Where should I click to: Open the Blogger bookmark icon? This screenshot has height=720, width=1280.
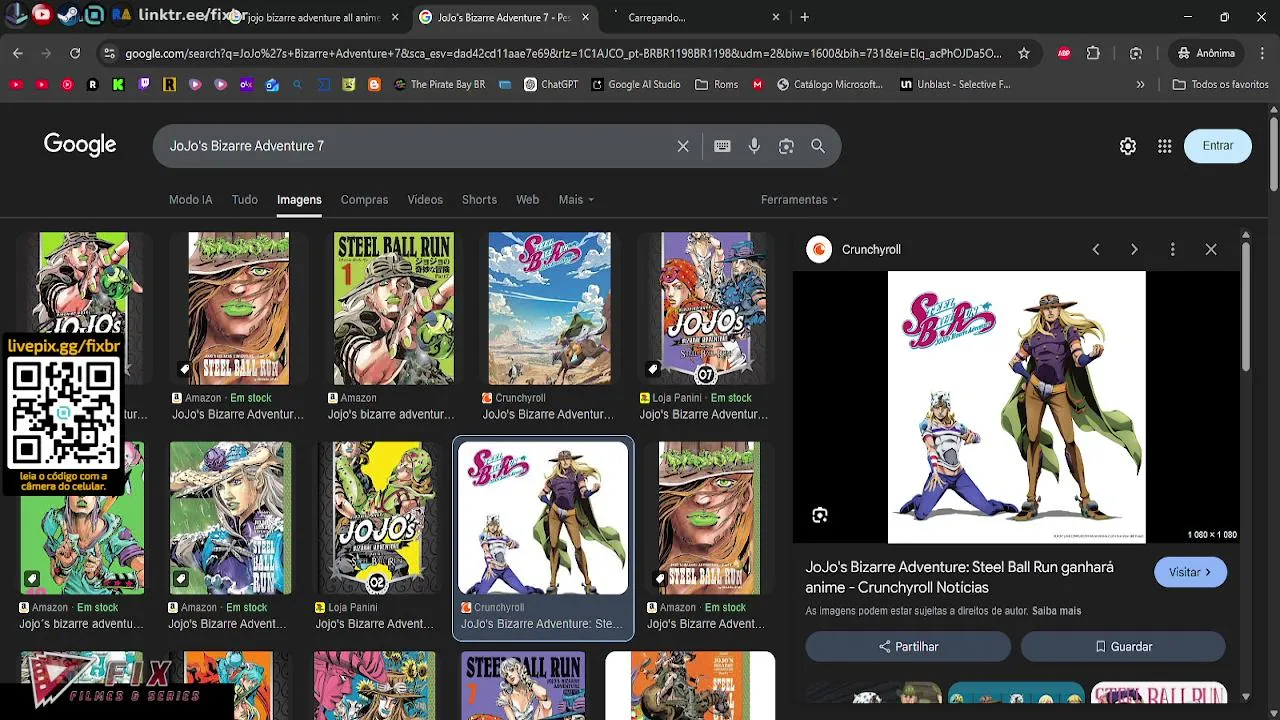374,85
